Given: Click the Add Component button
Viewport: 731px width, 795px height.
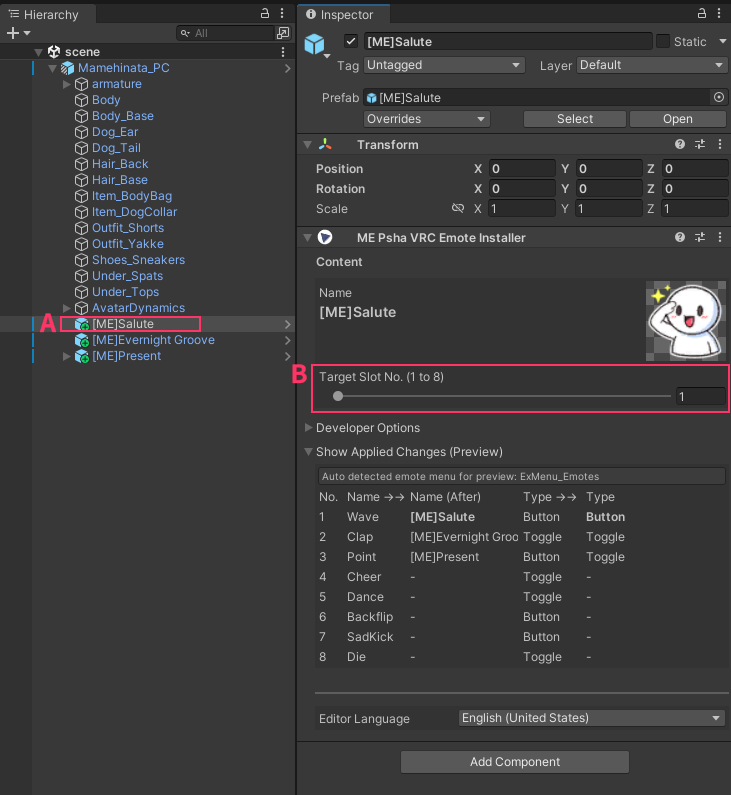Looking at the screenshot, I should tap(514, 762).
